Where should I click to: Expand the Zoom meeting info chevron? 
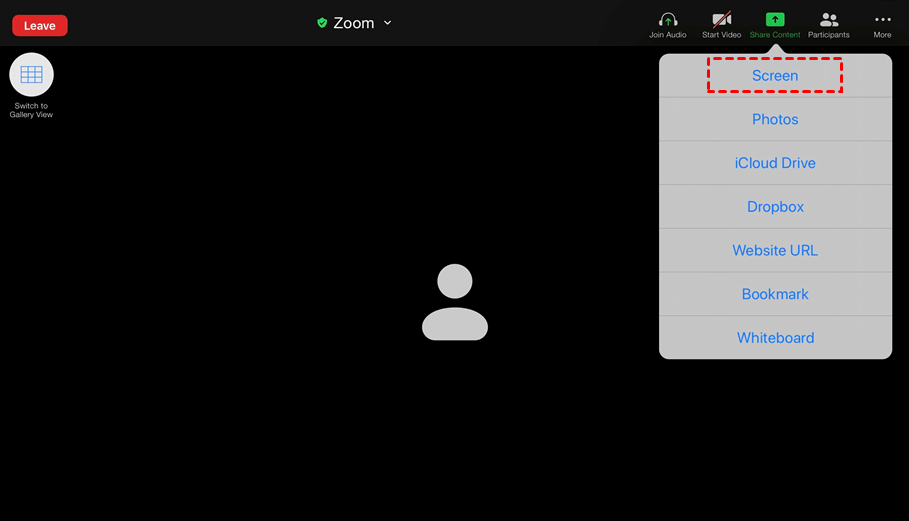point(387,23)
